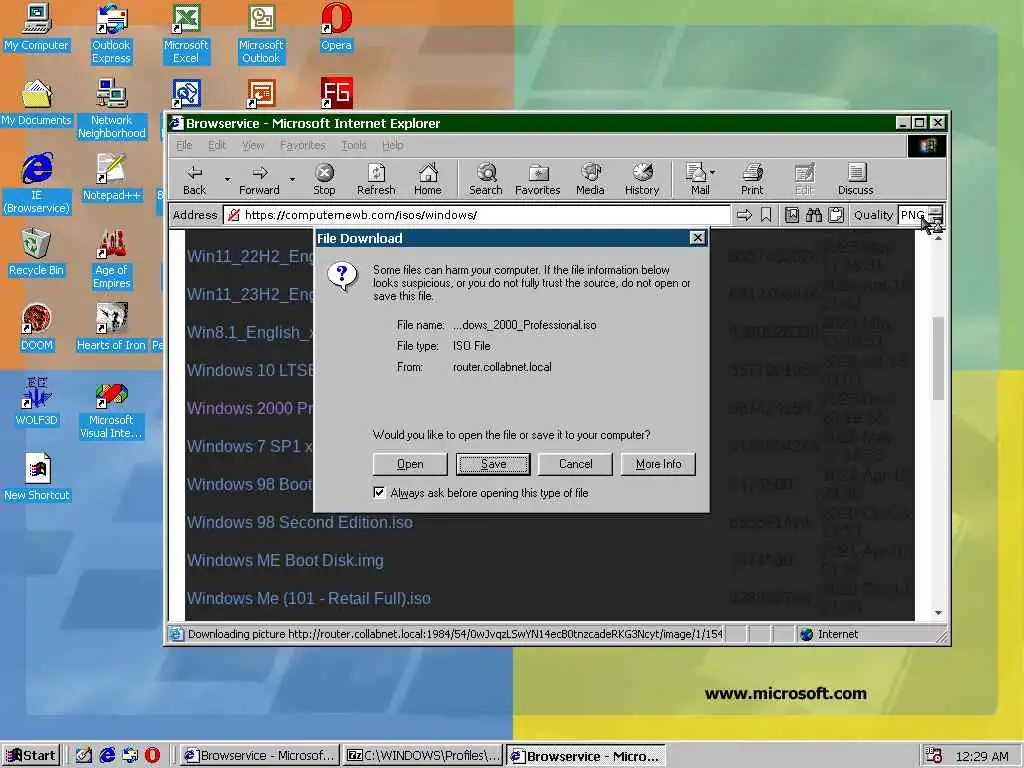Select the Outlook Express desktop icon
The image size is (1024, 768).
tap(111, 33)
